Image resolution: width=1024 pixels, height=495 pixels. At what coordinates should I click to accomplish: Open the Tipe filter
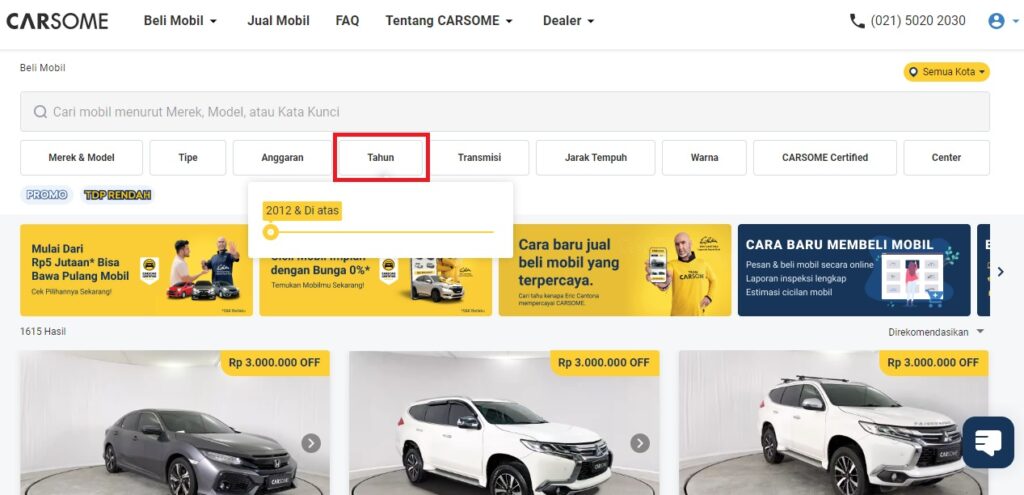188,157
